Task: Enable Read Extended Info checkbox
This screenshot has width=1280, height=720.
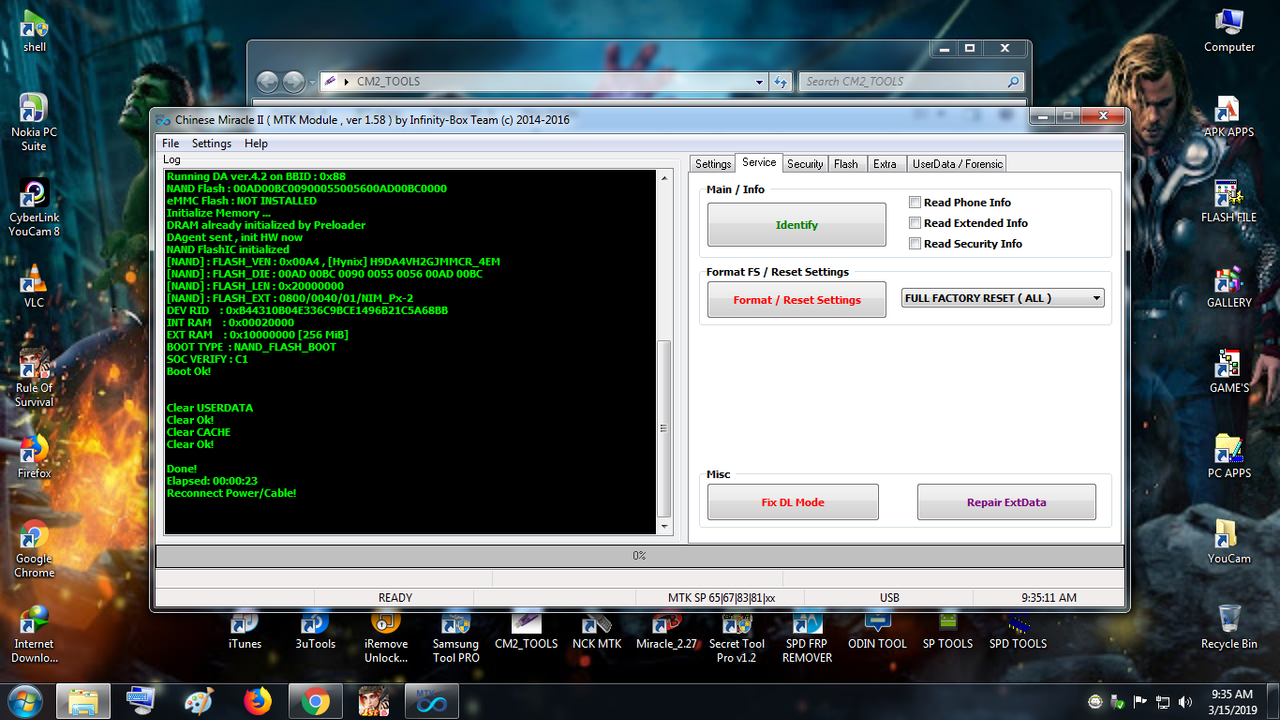Action: click(915, 223)
